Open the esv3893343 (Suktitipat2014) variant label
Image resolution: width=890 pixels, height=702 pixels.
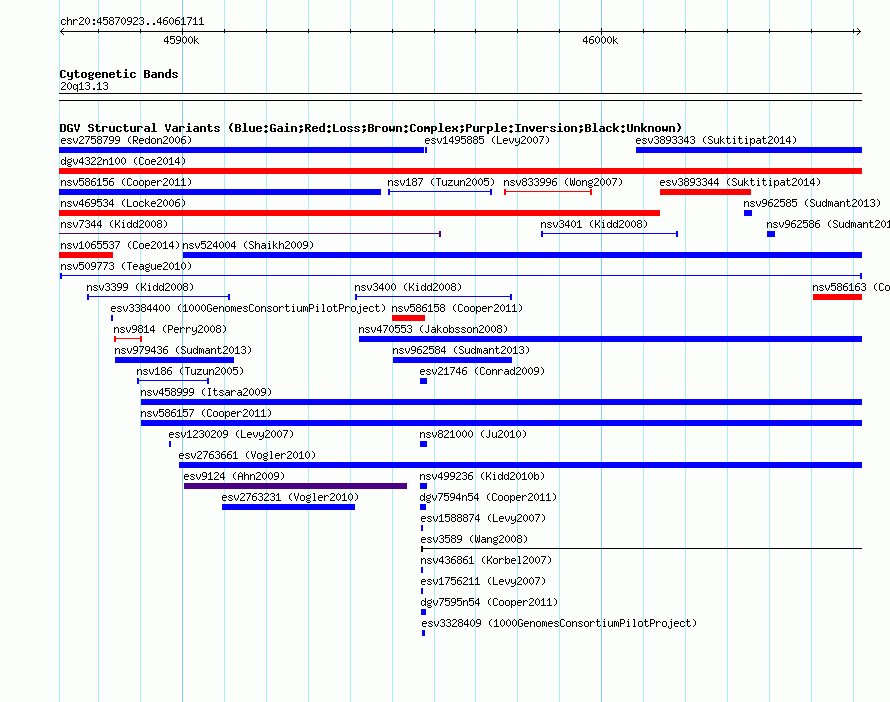[716, 140]
